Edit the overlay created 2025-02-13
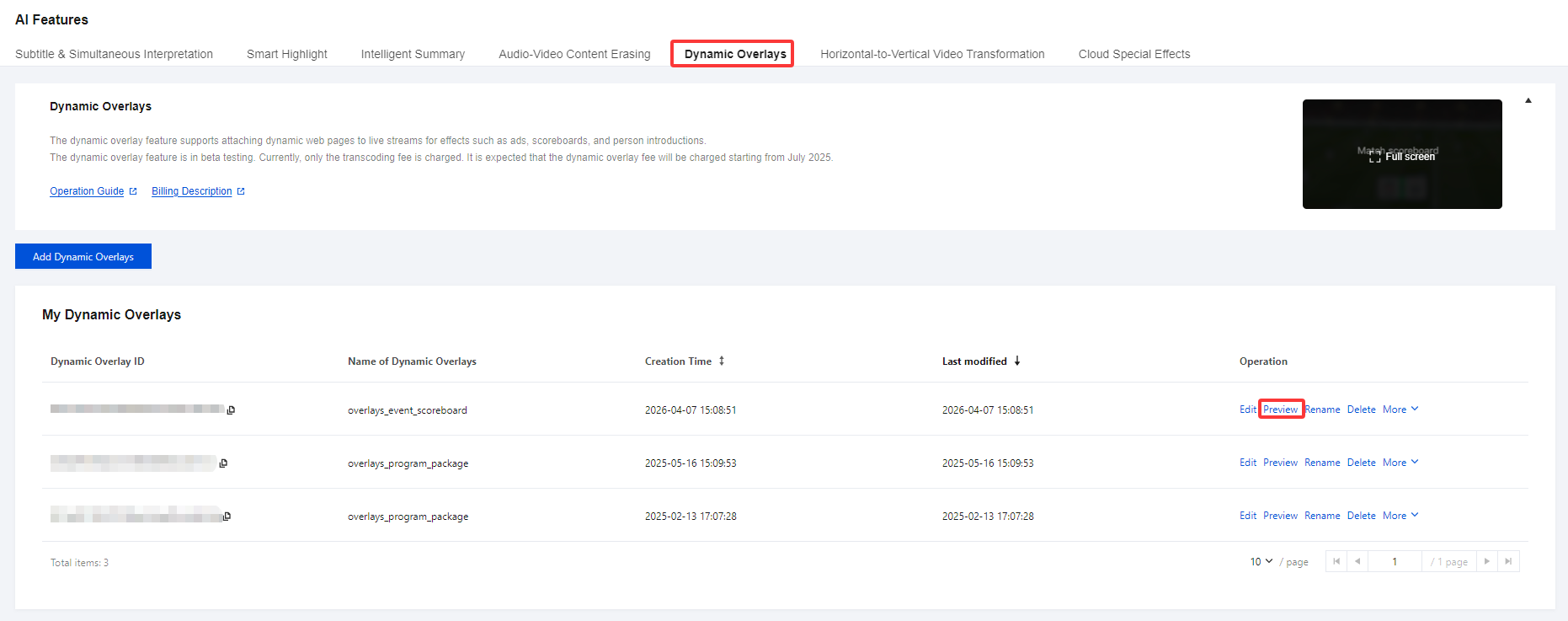The height and width of the screenshot is (621, 1568). (1248, 516)
